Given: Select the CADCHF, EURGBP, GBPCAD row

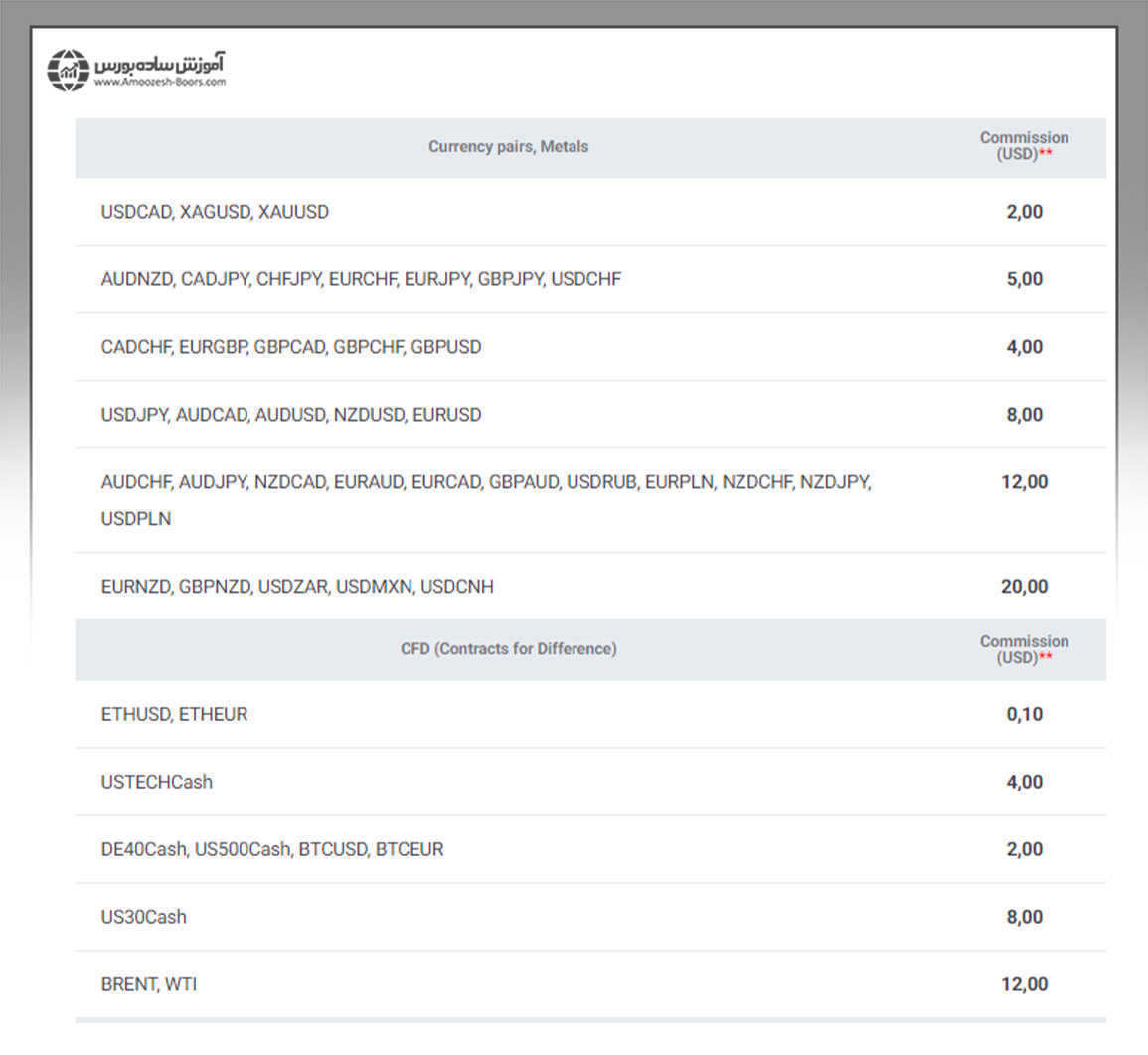Looking at the screenshot, I should pos(291,347).
